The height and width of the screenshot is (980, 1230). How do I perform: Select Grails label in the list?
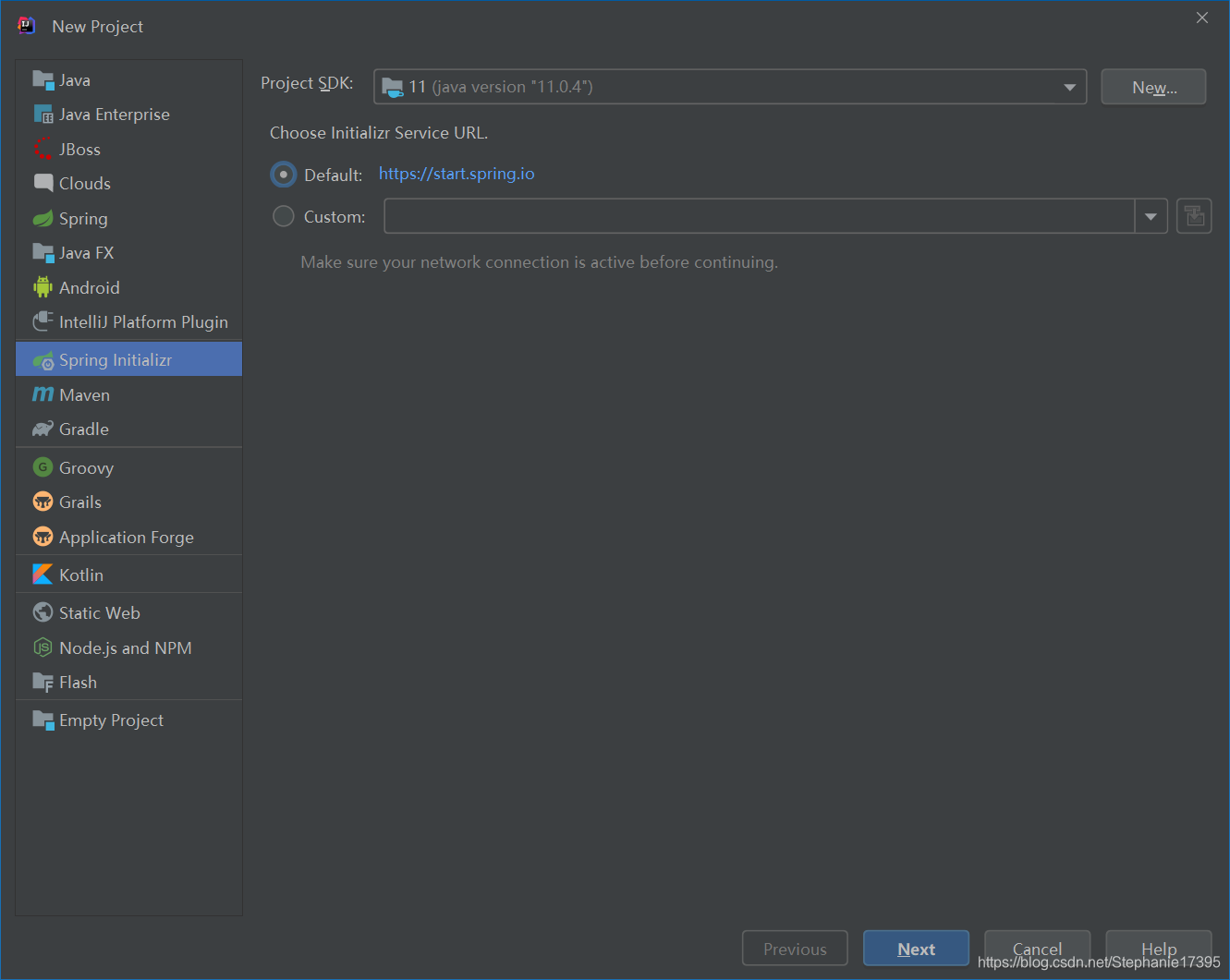[x=80, y=502]
